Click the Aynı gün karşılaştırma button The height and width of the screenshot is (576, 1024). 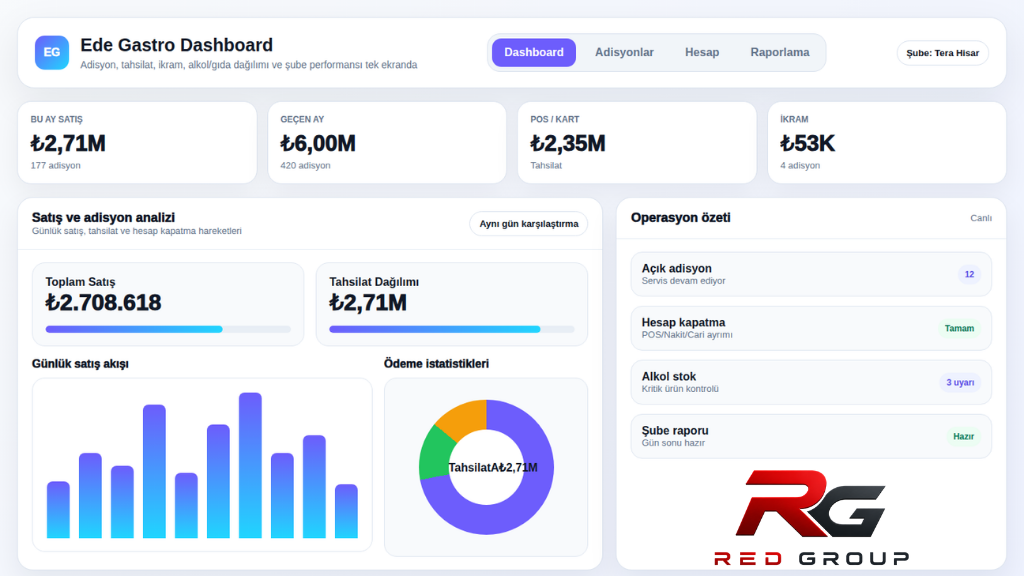point(528,223)
